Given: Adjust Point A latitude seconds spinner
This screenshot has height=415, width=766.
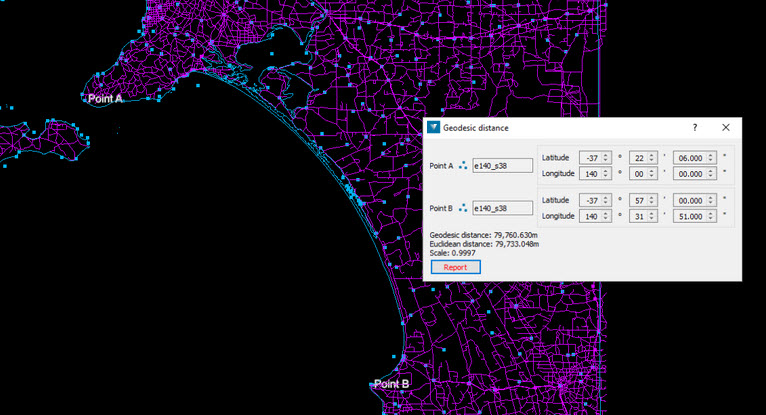Looking at the screenshot, I should (695, 157).
